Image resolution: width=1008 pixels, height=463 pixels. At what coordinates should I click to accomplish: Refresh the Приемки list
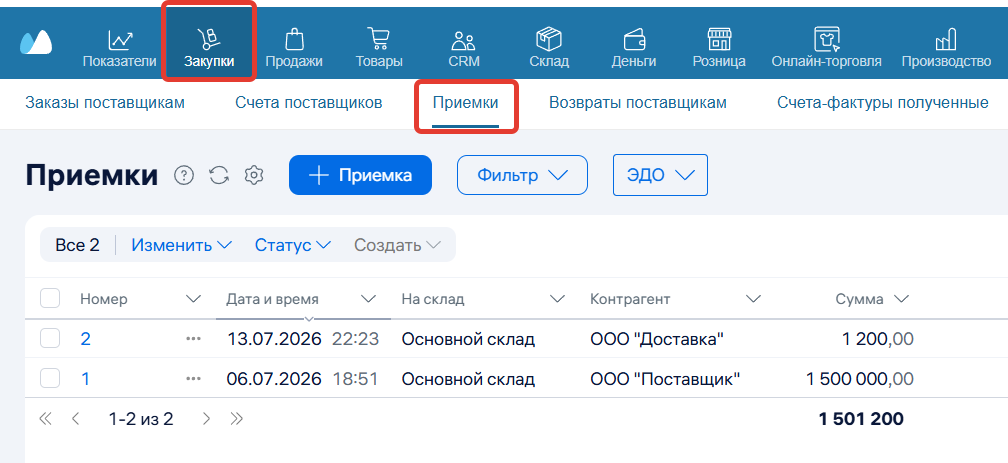219,175
